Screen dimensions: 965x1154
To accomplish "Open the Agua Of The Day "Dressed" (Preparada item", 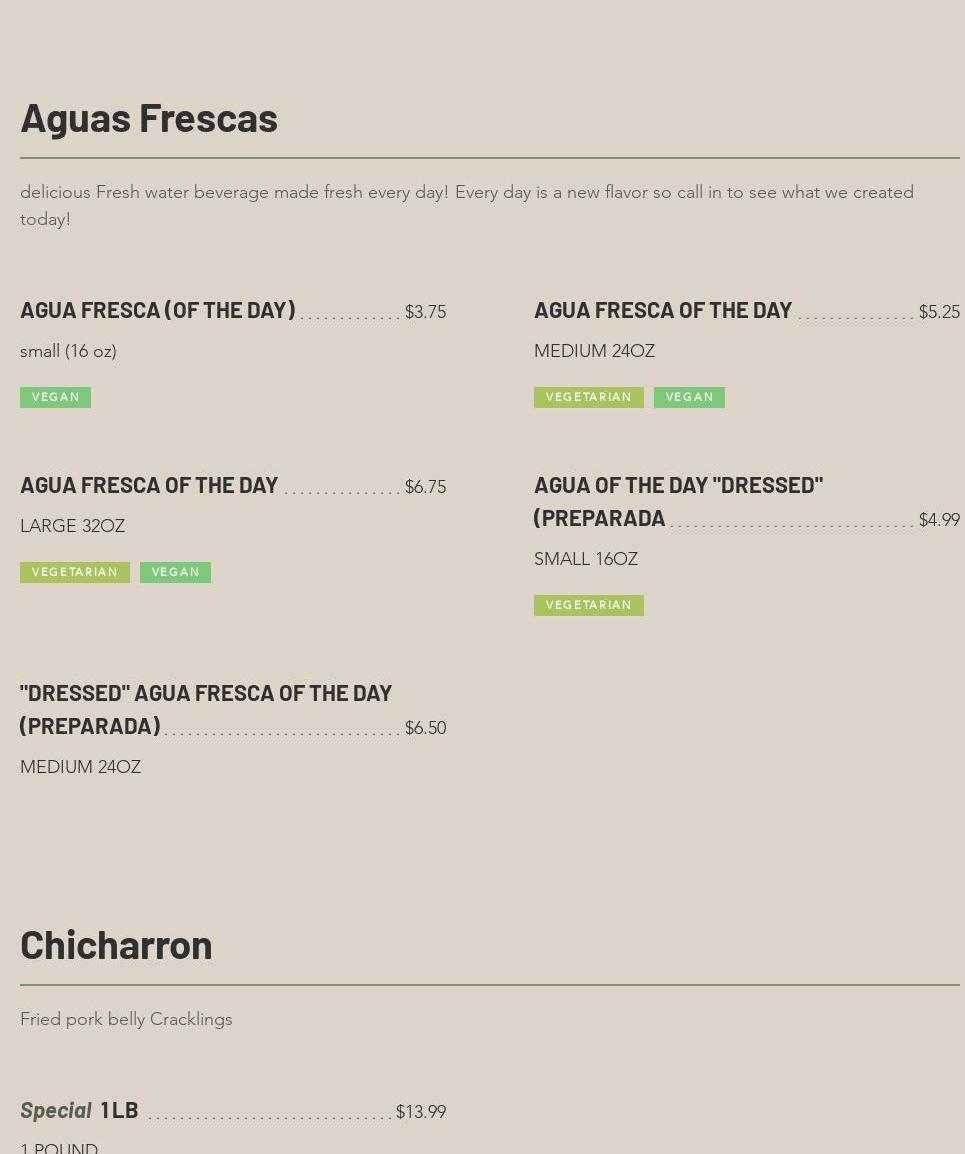I will click(x=678, y=500).
